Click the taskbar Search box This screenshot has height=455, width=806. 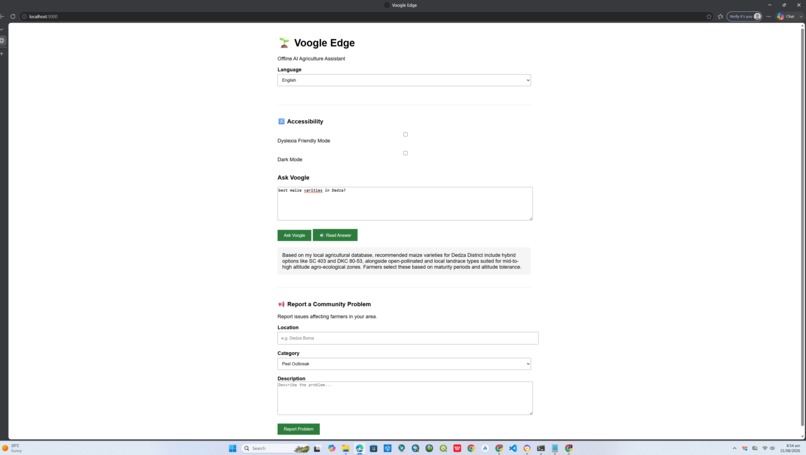point(275,448)
